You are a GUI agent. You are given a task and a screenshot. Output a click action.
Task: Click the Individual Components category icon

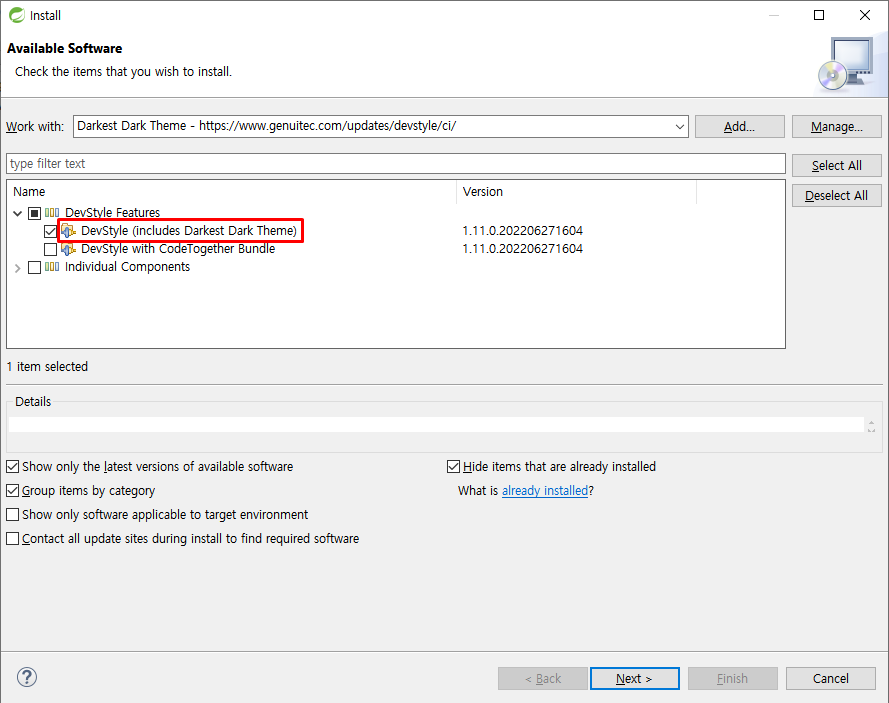52,266
